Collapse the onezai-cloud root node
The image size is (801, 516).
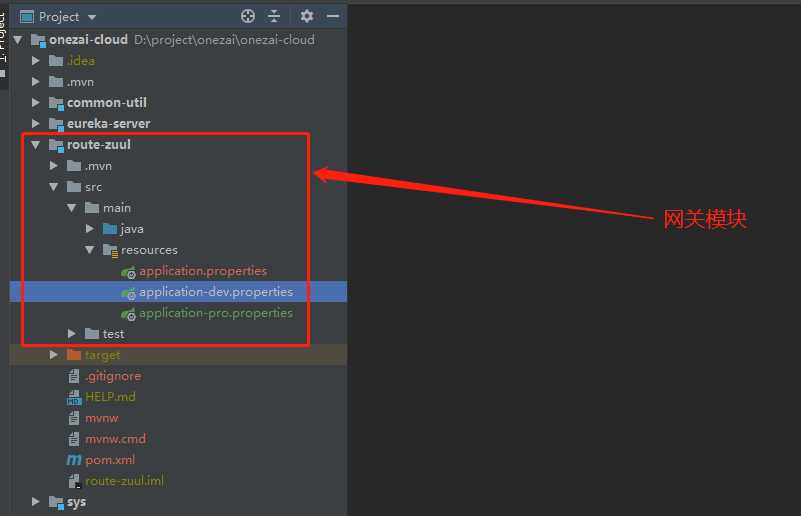coord(18,39)
